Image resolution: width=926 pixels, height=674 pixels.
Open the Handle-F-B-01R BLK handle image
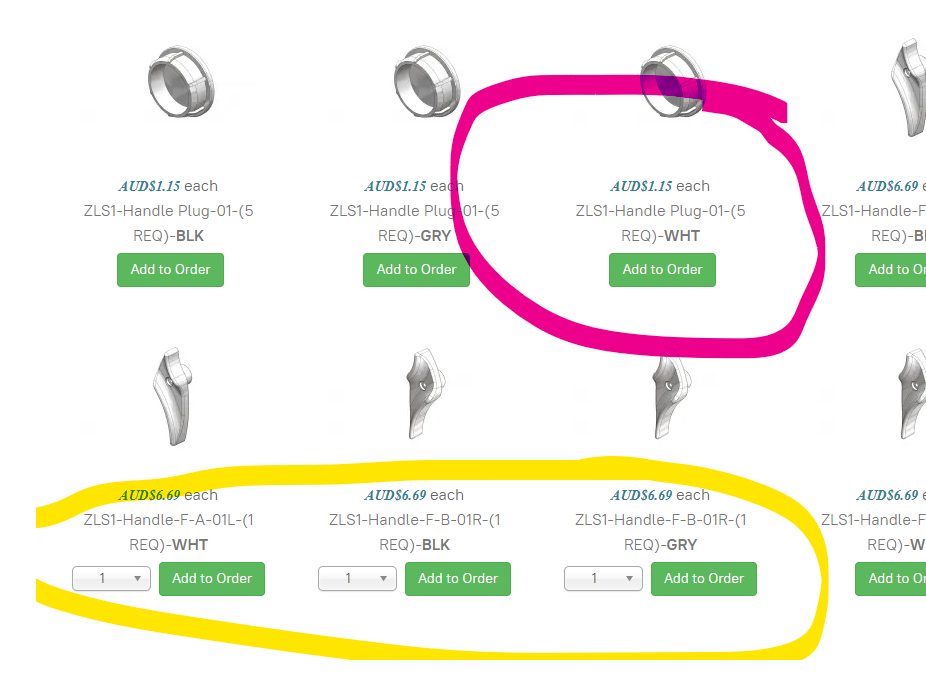[425, 393]
